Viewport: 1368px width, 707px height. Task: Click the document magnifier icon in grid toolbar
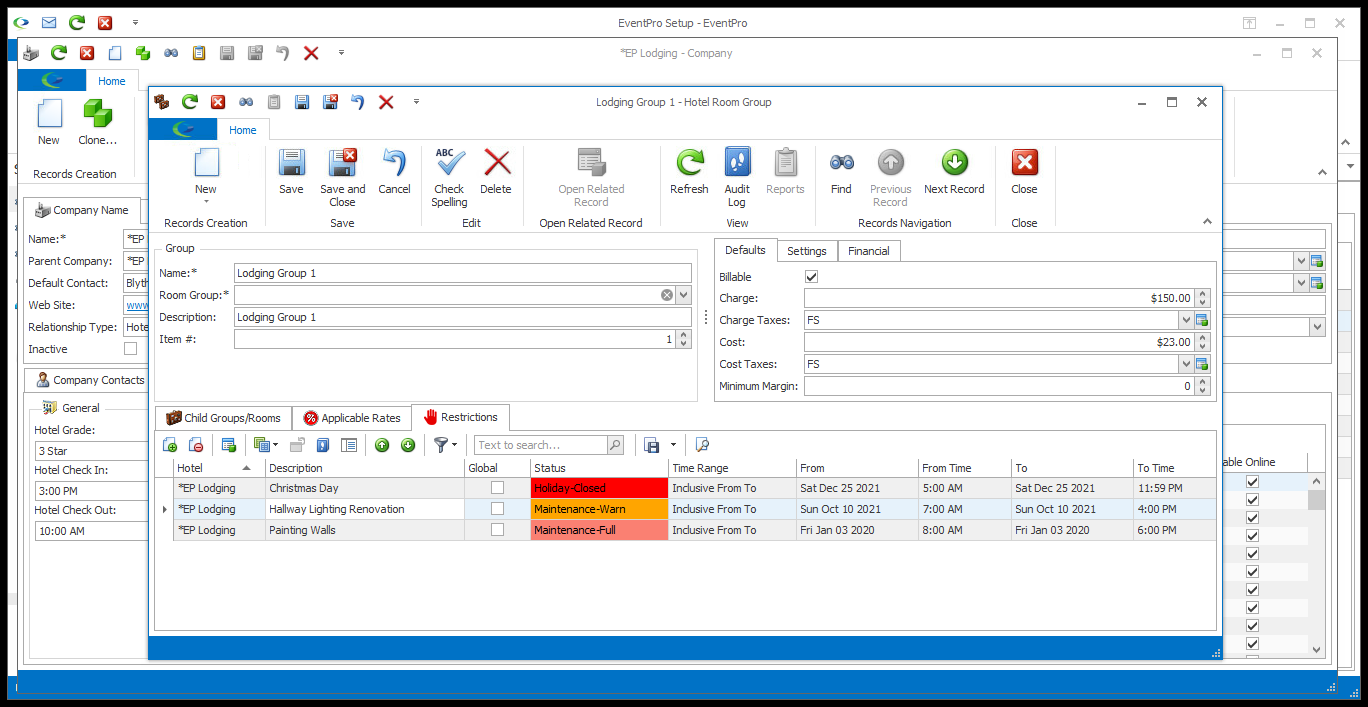click(x=702, y=445)
